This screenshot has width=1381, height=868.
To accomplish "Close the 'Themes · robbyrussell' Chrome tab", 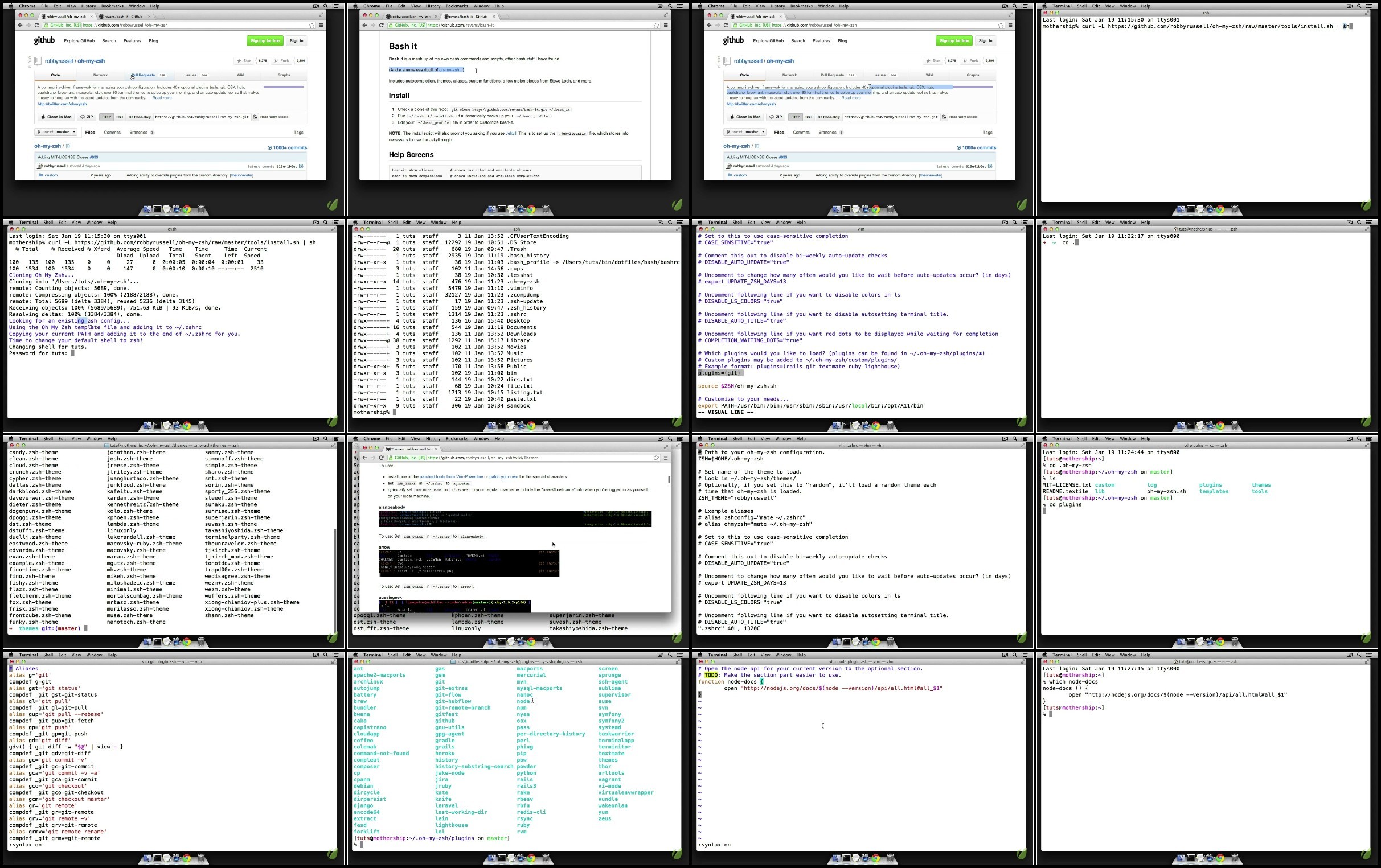I will point(436,449).
